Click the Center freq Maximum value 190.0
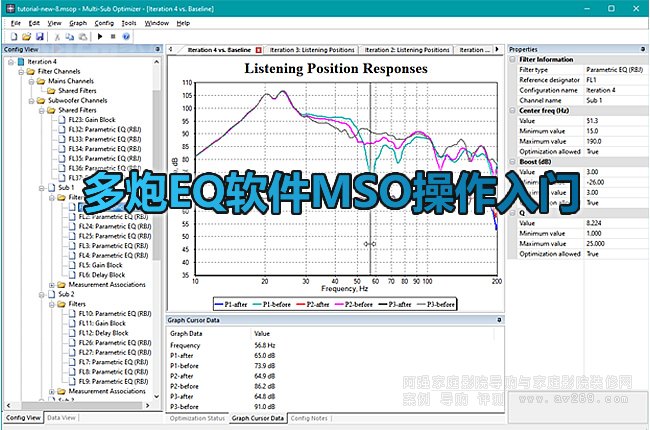 tap(615, 141)
